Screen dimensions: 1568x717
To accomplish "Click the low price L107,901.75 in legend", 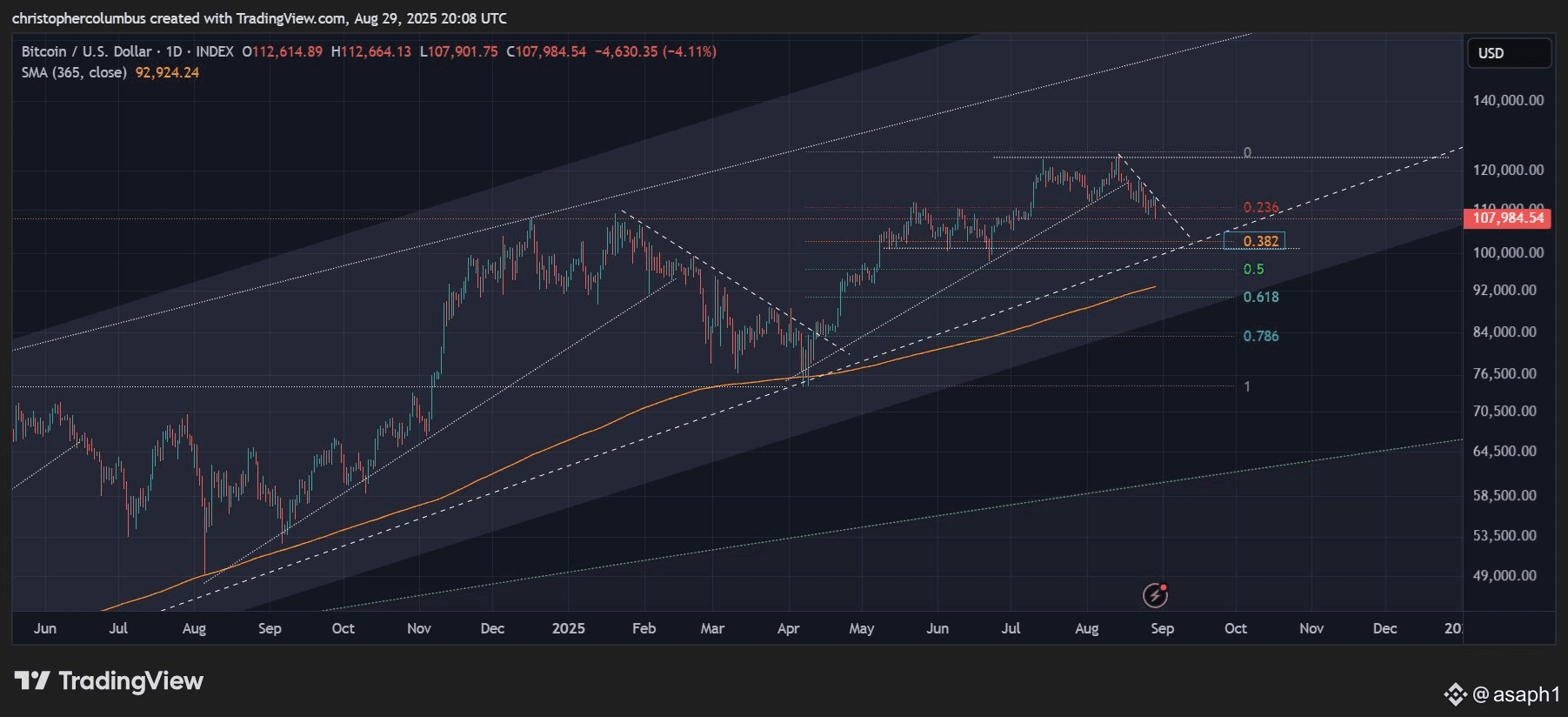I will click(x=458, y=51).
